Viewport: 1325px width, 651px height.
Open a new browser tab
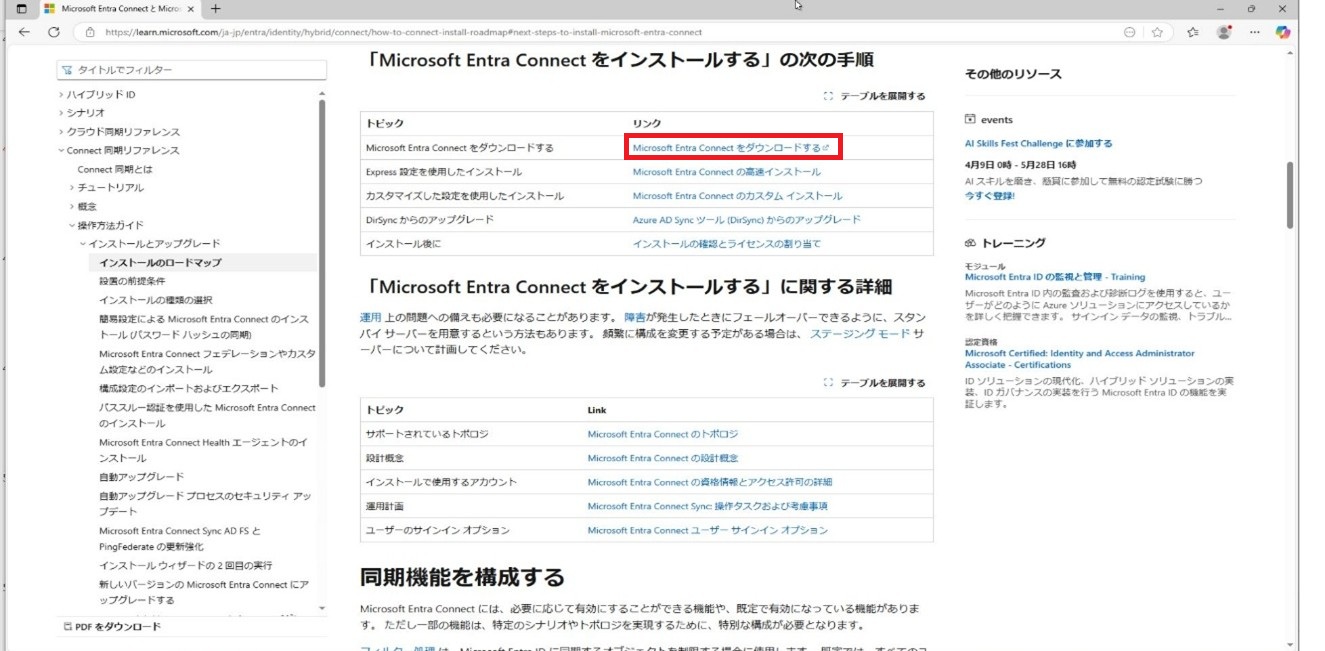(215, 9)
